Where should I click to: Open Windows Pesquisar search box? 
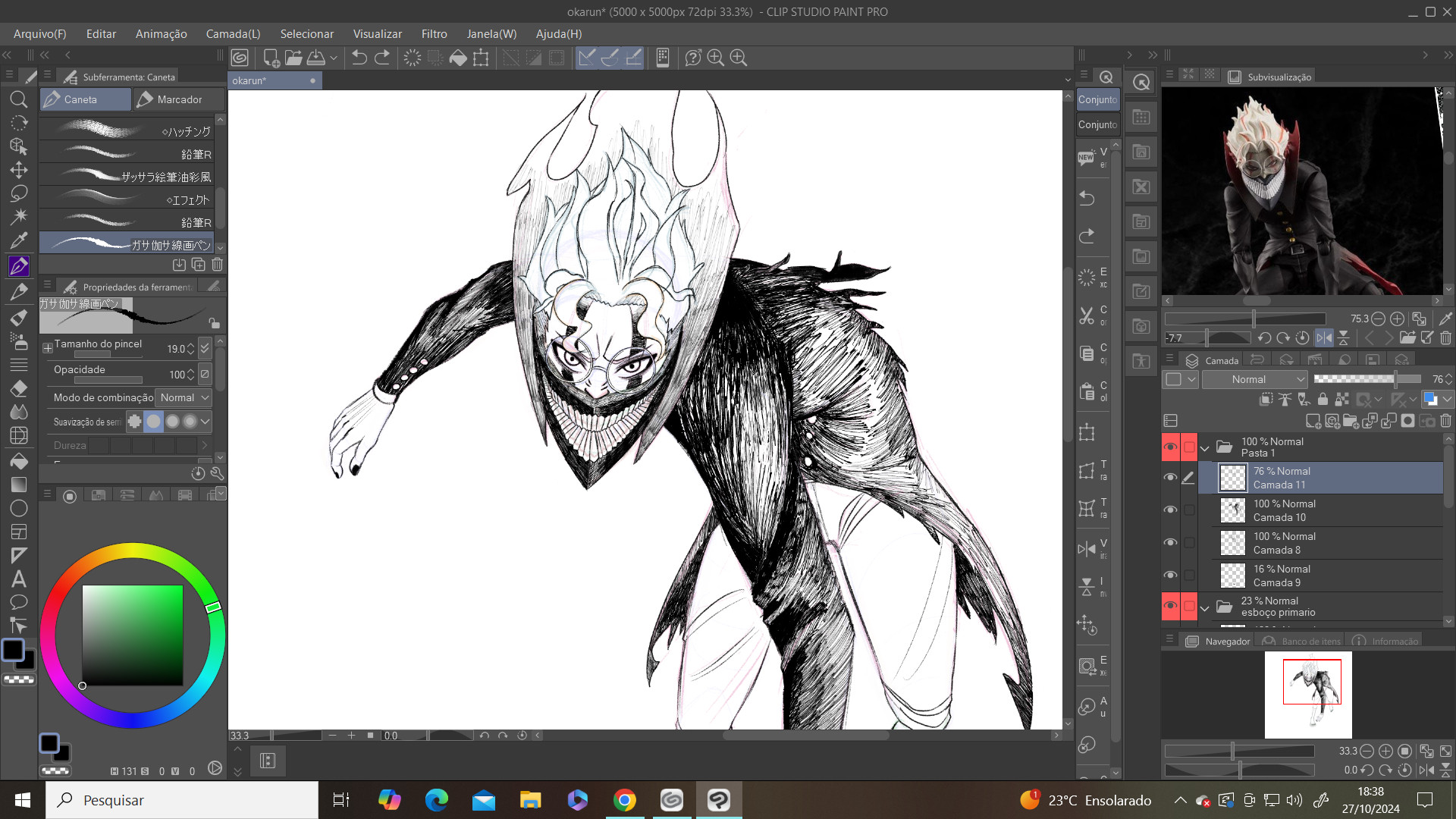point(182,800)
